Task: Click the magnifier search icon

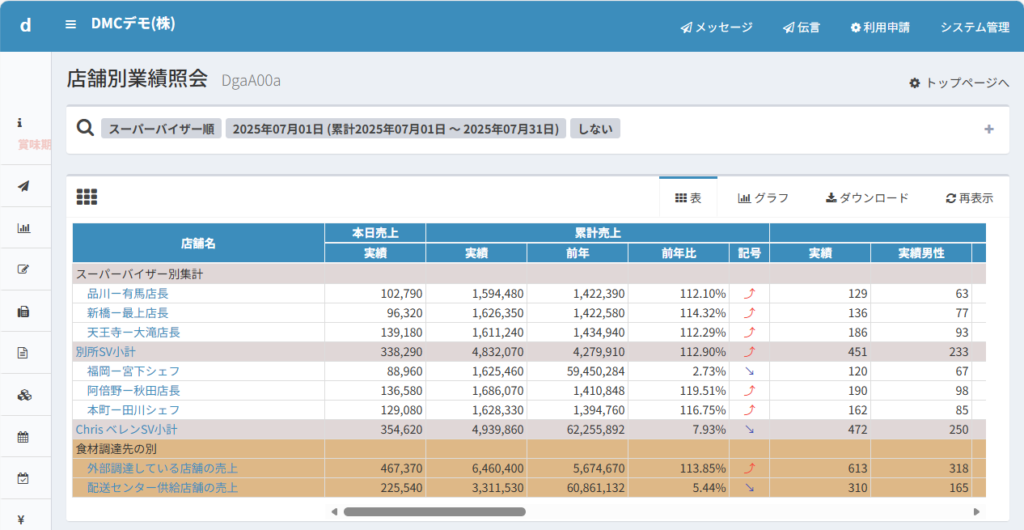Action: pos(86,129)
